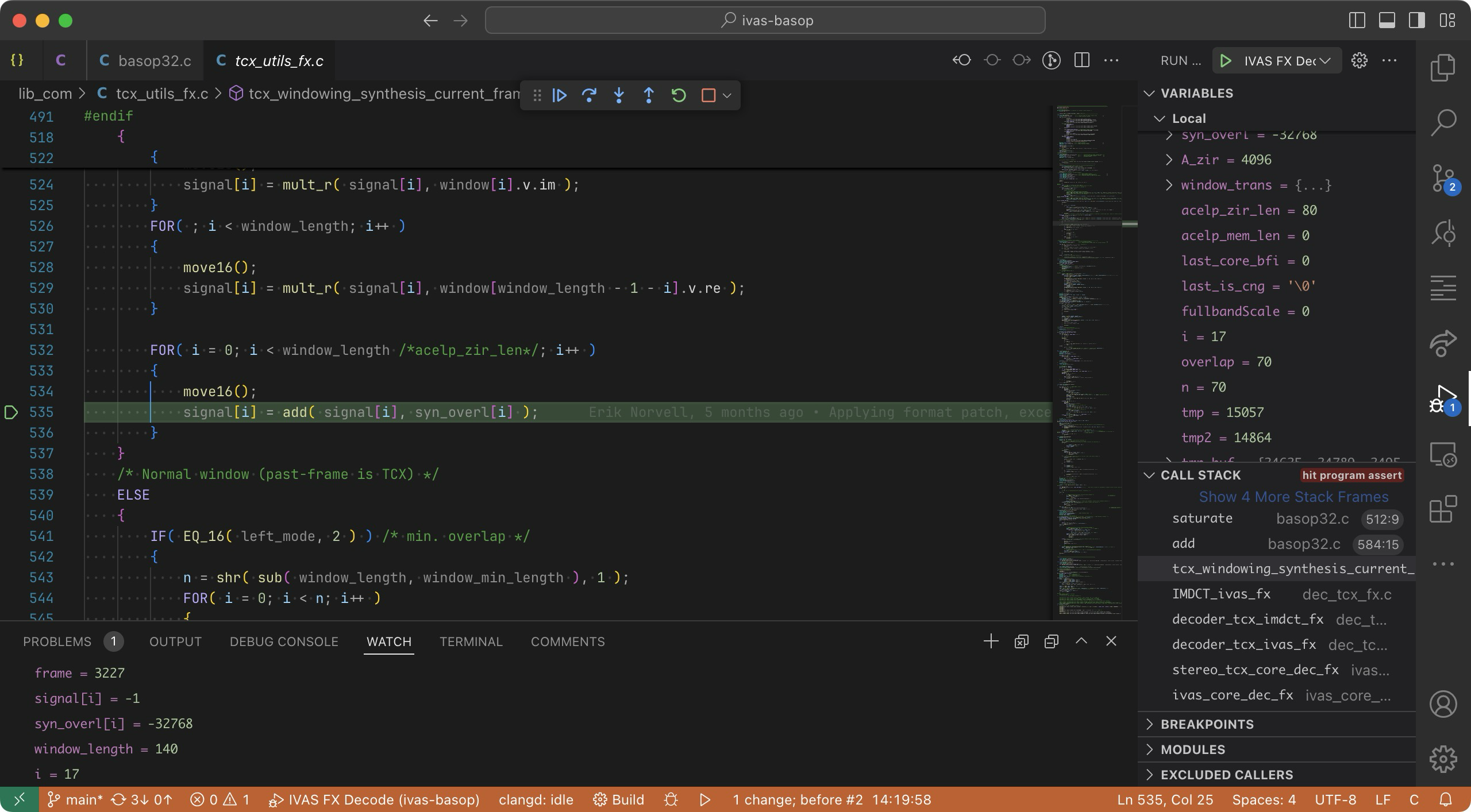Click the debug Continue button
Screen dimensions: 1471x812
coord(559,95)
